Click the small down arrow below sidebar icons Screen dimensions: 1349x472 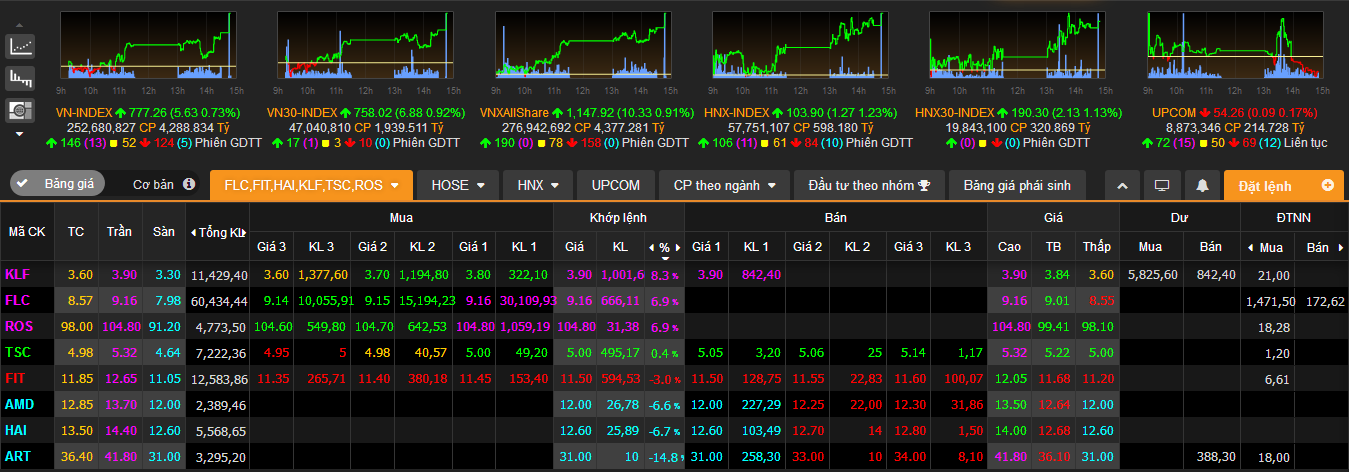point(20,134)
